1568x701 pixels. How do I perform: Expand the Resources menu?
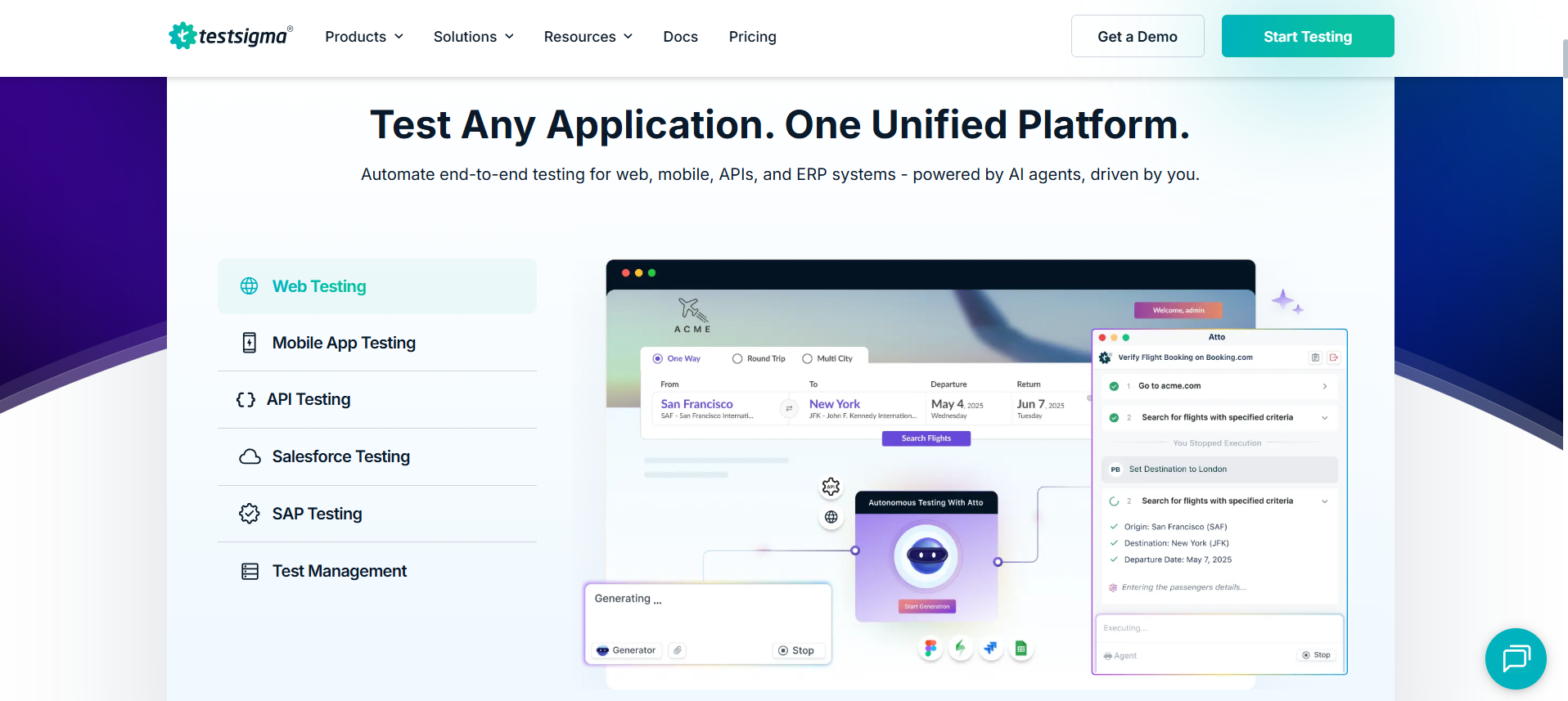[588, 37]
